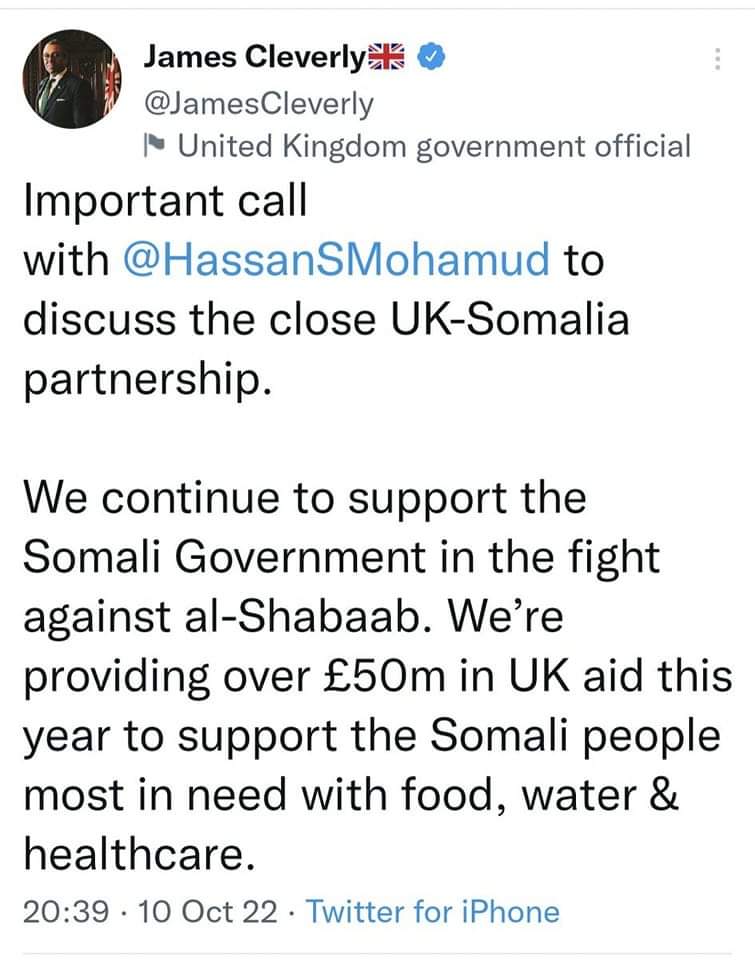755x960 pixels.
Task: Open James Cleverly's round profile photo
Action: tap(72, 79)
